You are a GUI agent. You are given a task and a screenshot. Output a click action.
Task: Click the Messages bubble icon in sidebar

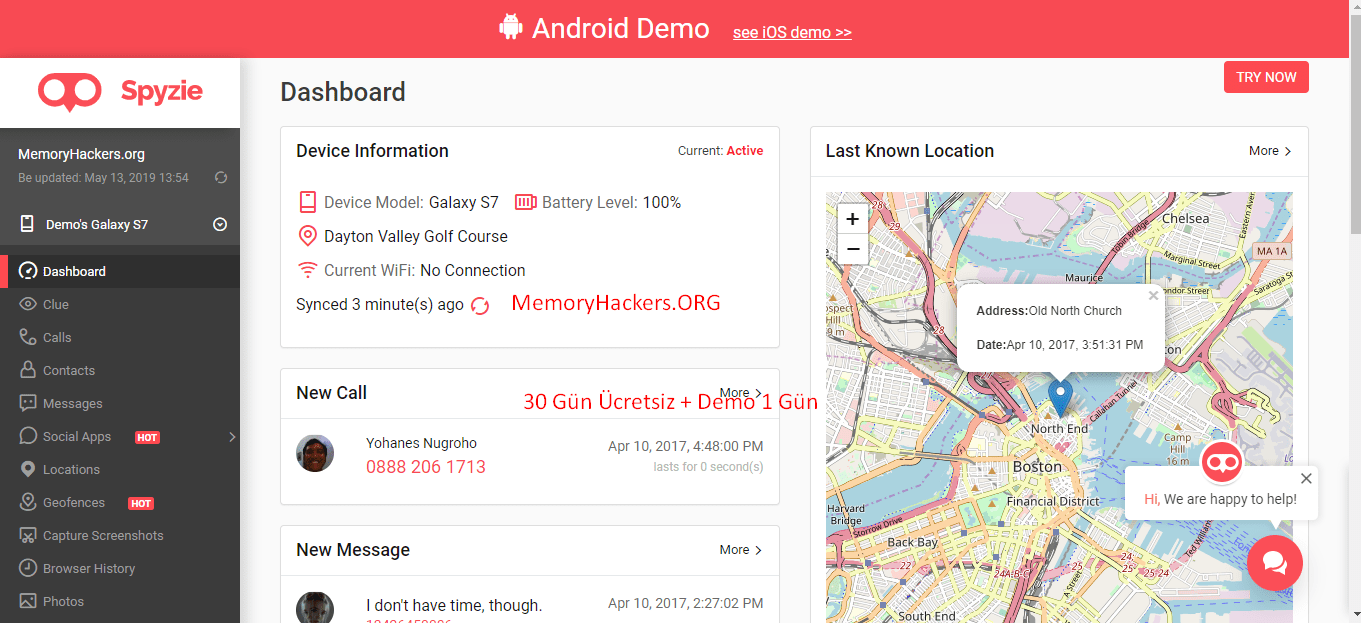tap(28, 403)
